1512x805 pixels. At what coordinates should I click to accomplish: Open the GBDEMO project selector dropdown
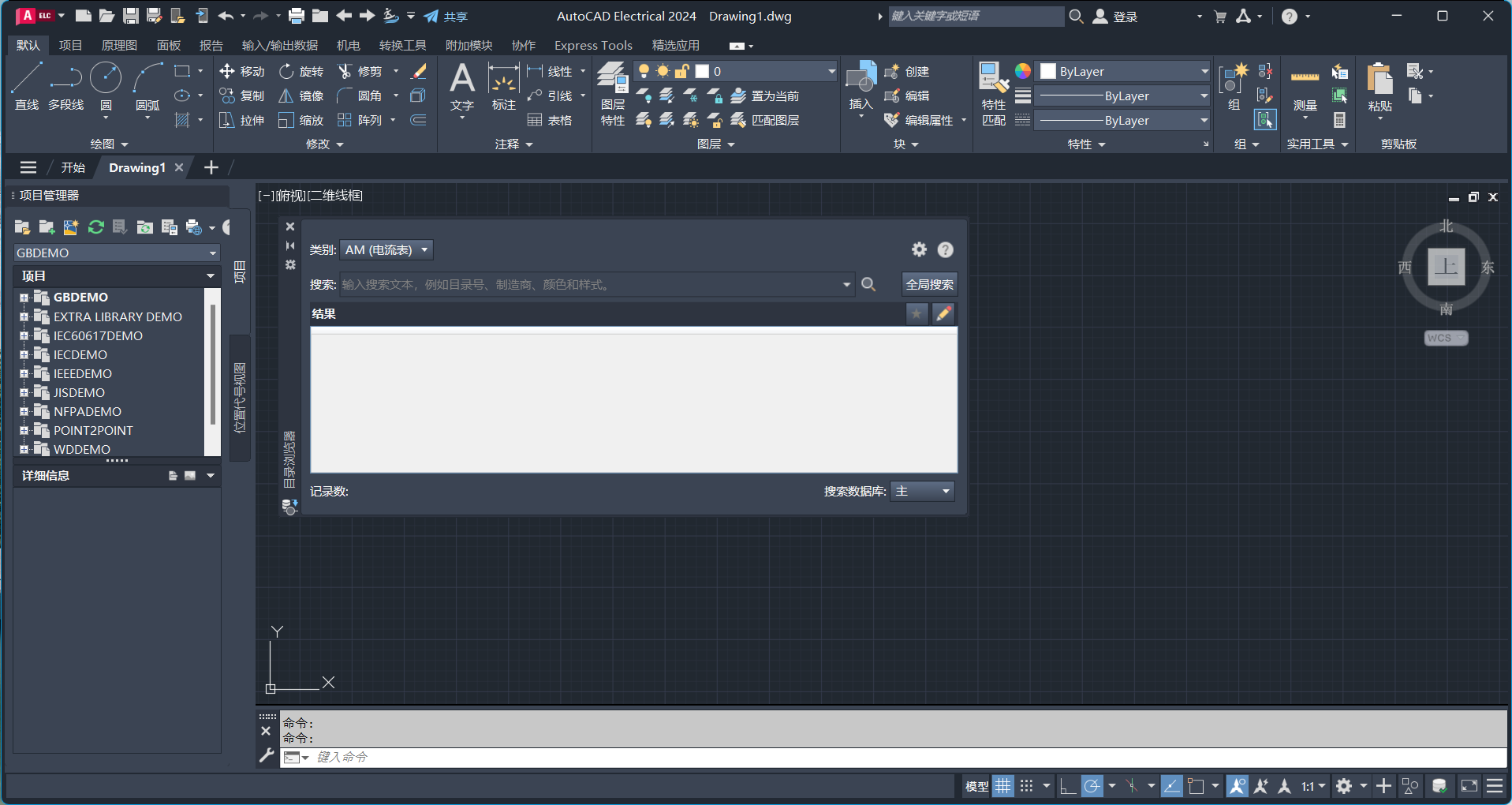coord(117,253)
